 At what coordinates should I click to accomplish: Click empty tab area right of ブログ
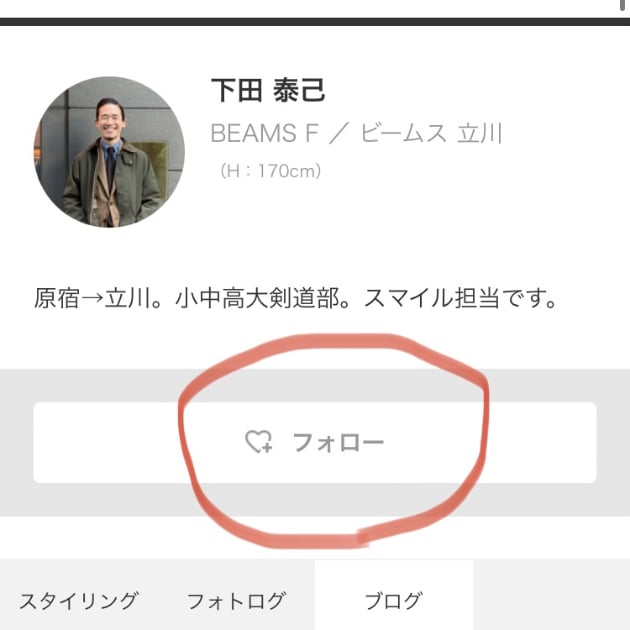pos(551,595)
